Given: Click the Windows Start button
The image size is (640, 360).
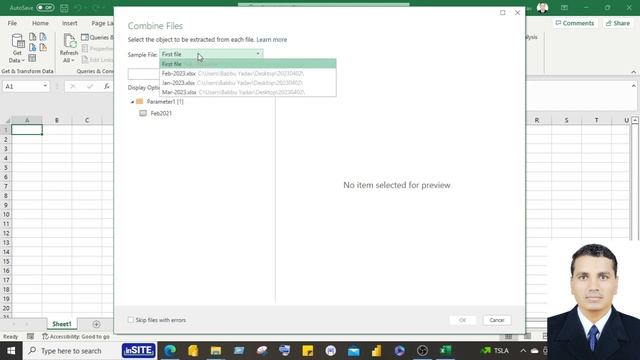Looking at the screenshot, I should coord(11,351).
